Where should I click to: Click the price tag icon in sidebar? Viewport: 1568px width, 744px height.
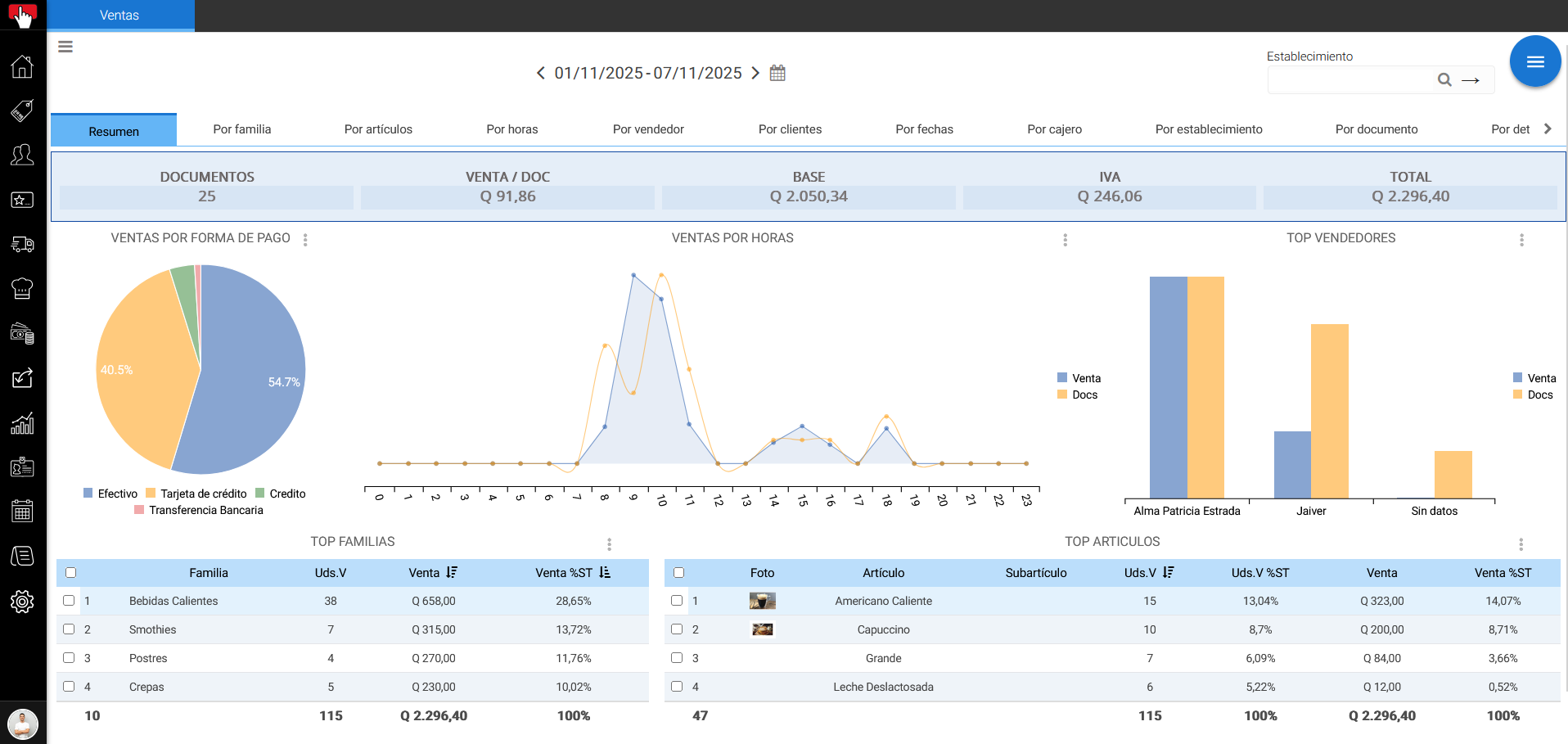22,110
